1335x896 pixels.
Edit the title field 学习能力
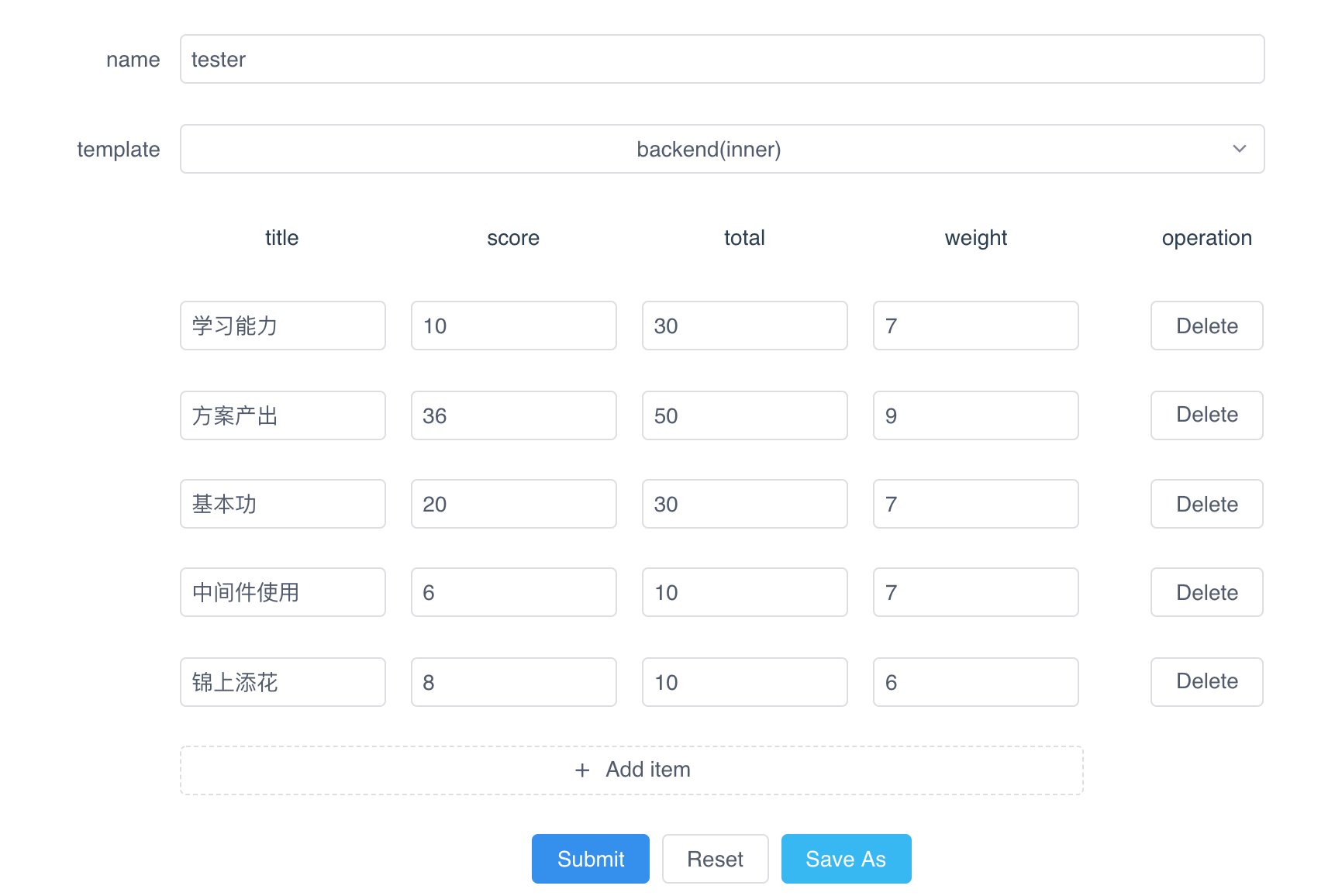tap(283, 326)
